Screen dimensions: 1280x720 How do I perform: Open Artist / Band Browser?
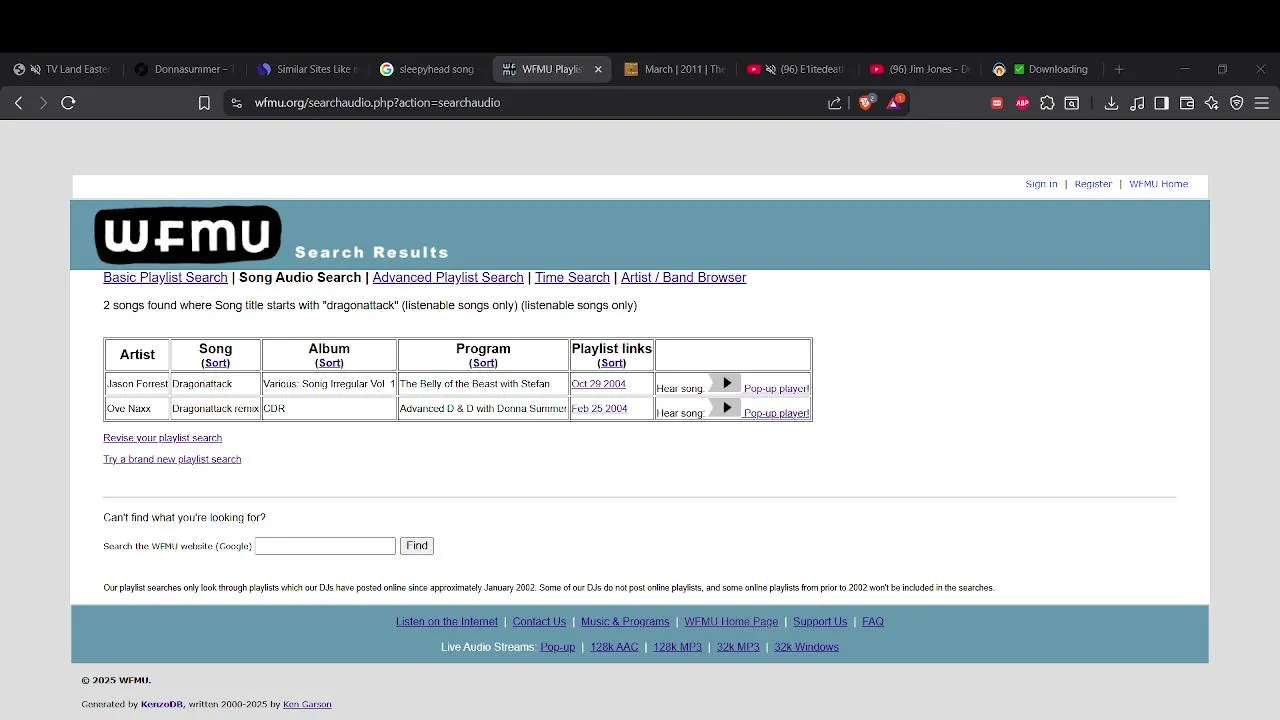683,278
